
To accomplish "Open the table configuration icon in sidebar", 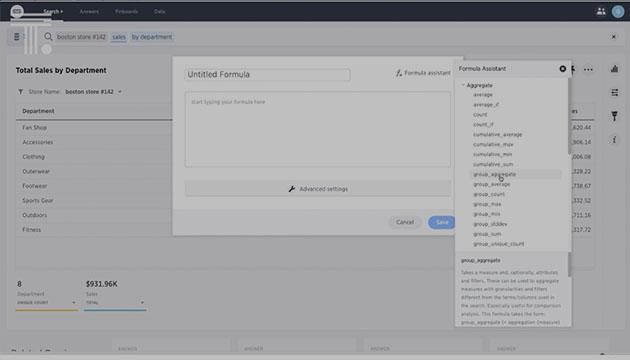I will point(614,92).
